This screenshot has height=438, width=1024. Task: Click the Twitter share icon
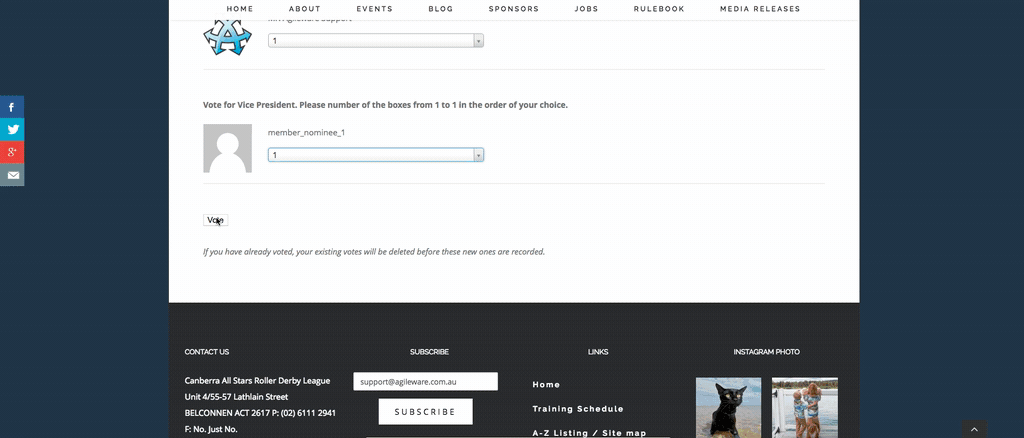[12, 129]
